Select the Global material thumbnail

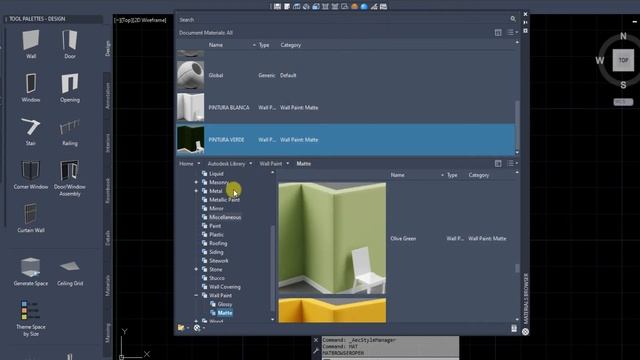pyautogui.click(x=190, y=75)
